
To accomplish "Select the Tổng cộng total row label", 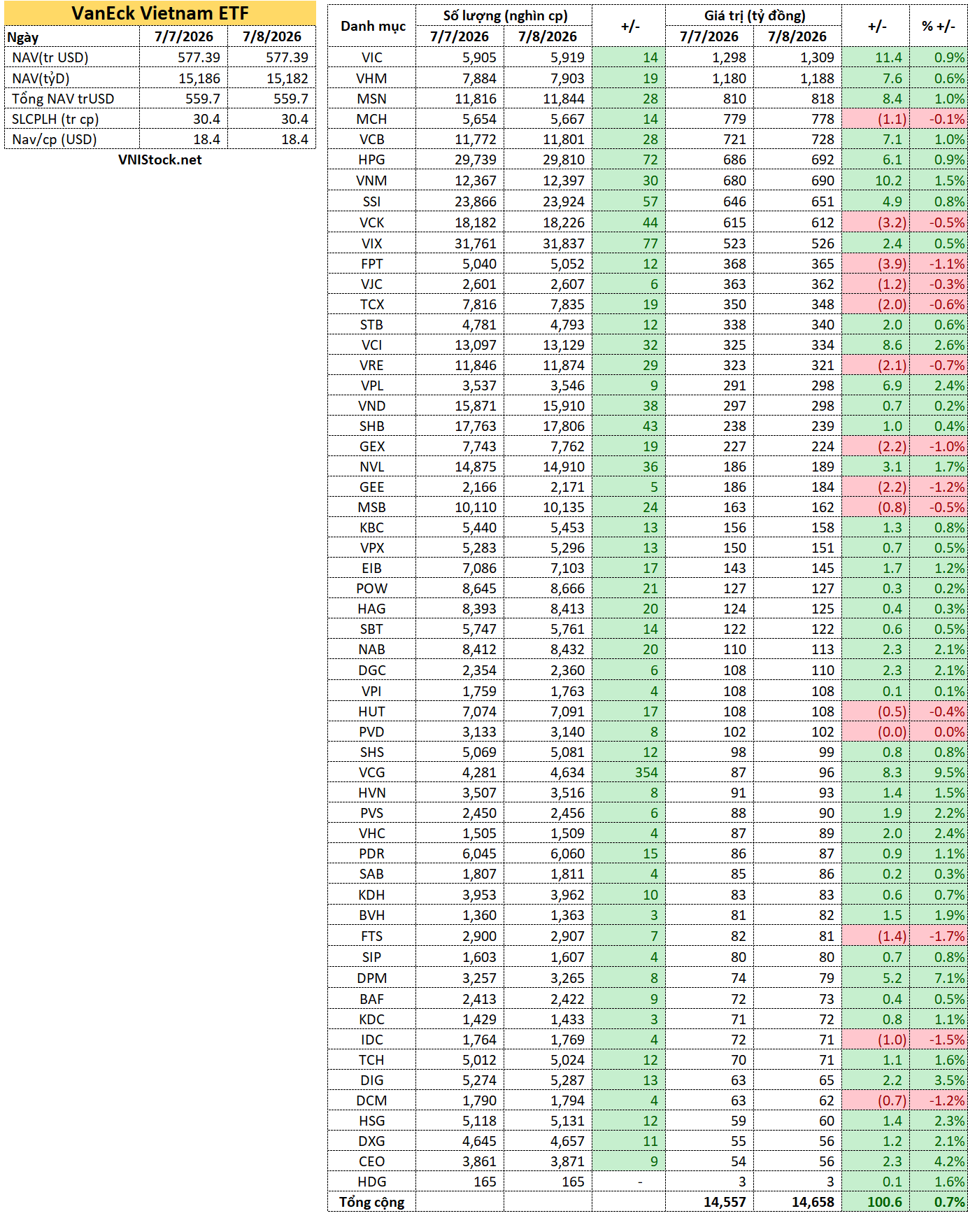I will coord(372,1202).
